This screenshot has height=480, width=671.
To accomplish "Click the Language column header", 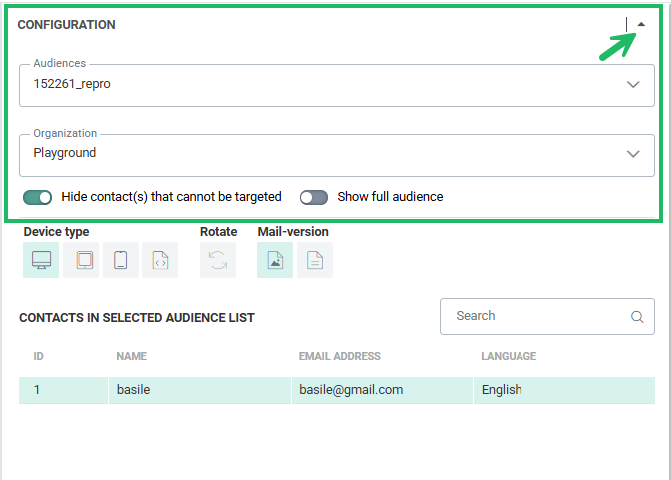I will [x=508, y=356].
